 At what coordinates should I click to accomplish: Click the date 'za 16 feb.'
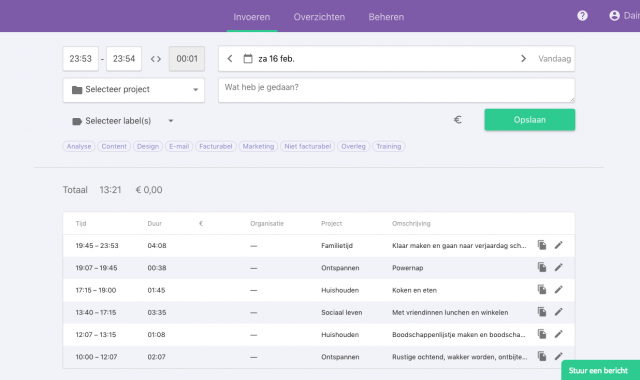pos(276,59)
